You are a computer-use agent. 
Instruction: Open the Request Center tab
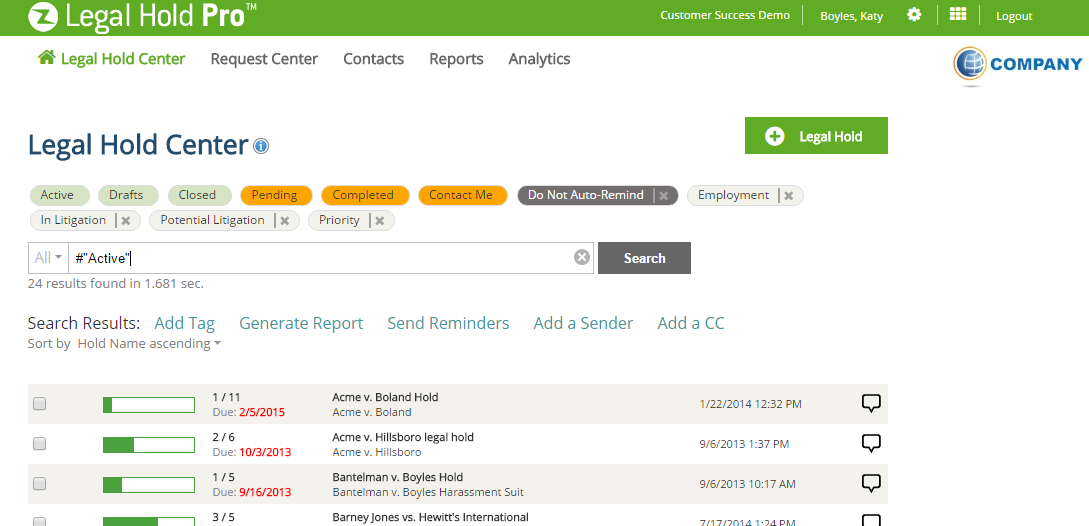(264, 59)
